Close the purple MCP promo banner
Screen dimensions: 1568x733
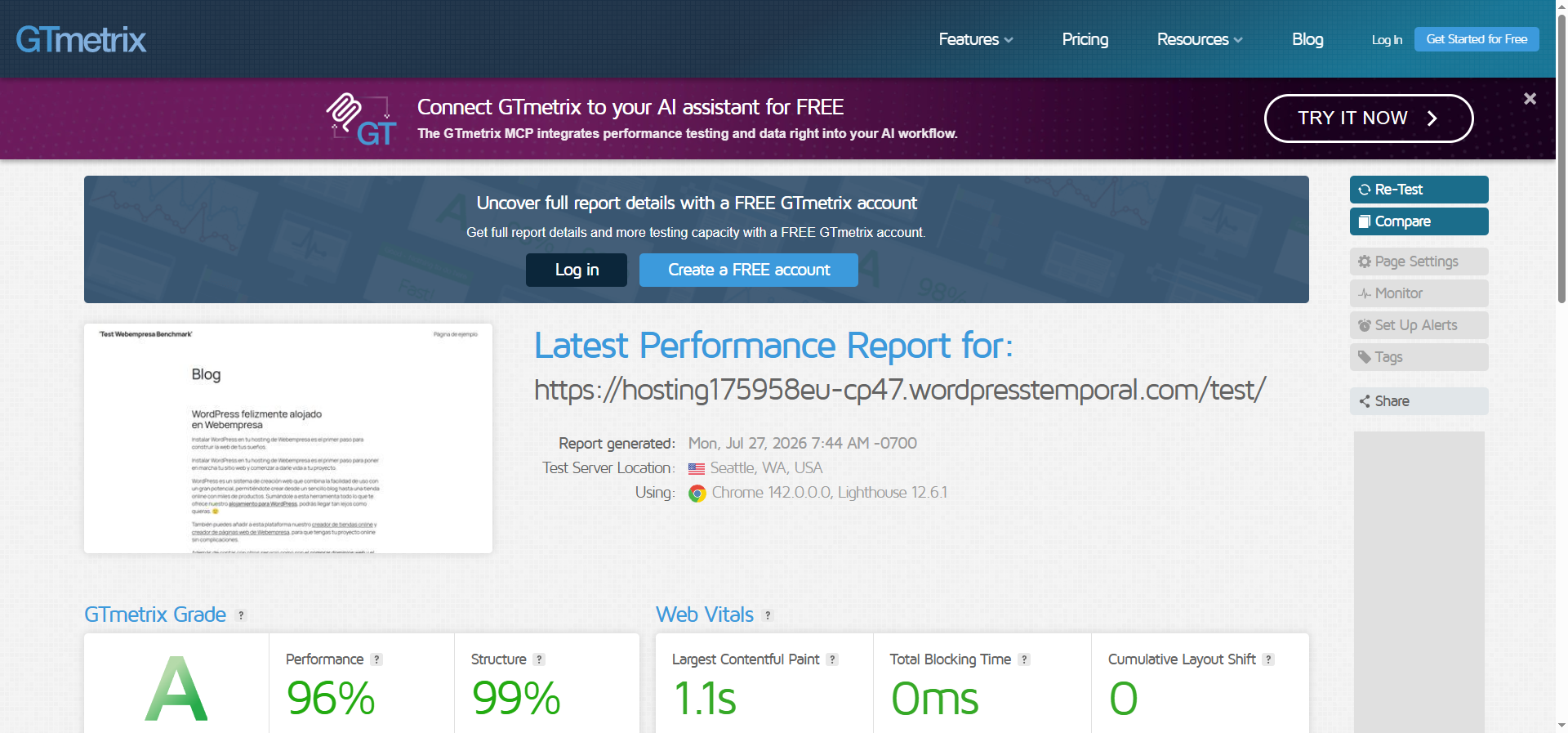1530,99
